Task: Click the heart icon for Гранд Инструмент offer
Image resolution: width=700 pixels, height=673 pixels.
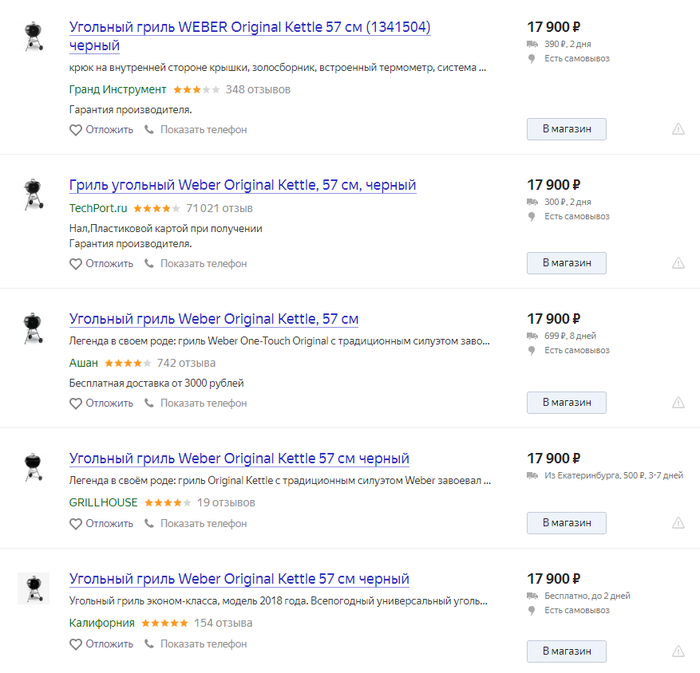Action: (75, 130)
